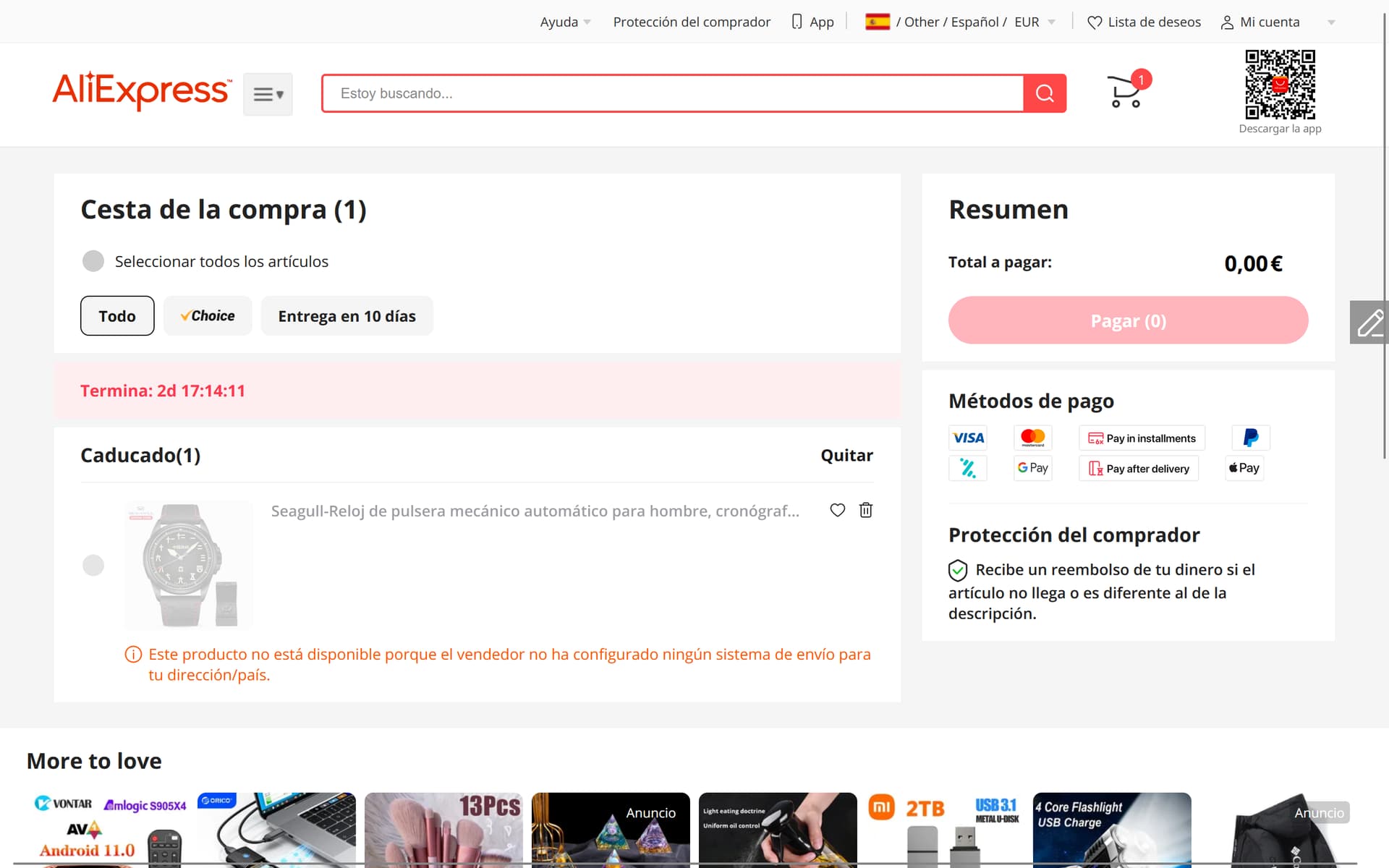Click the green percent payment icon
The image size is (1389, 868).
point(968,468)
